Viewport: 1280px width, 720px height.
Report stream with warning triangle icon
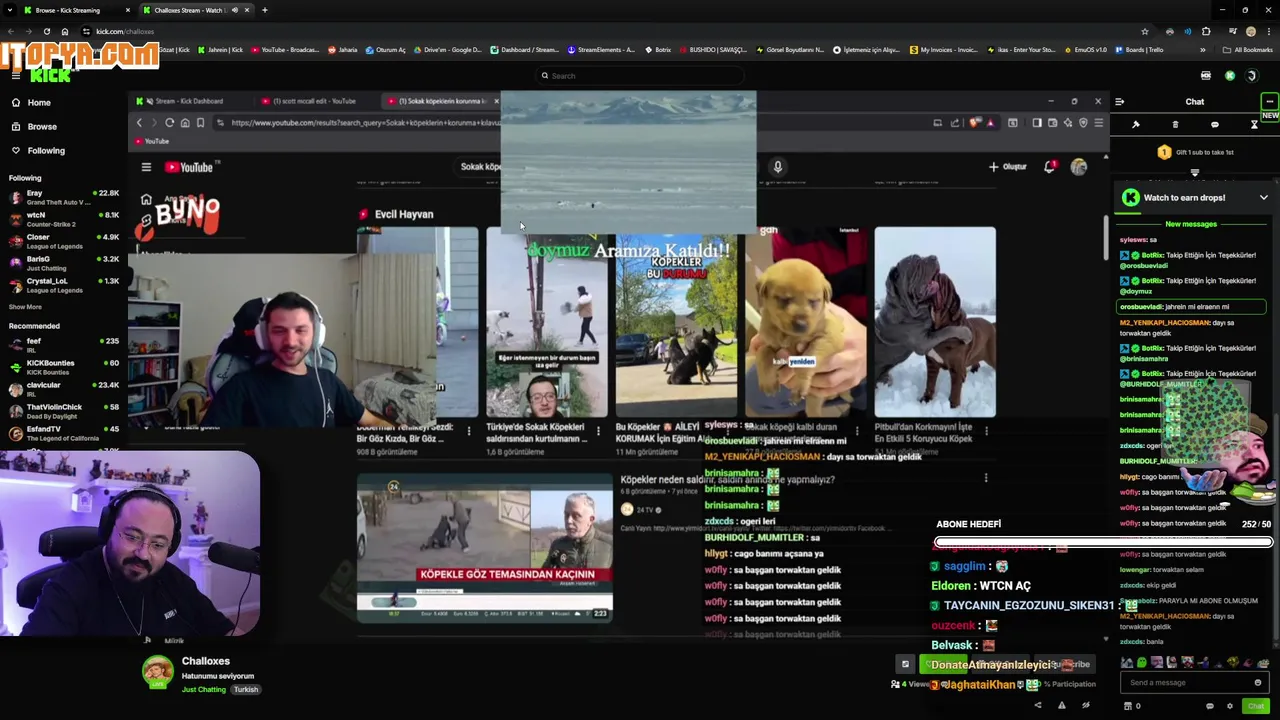click(1061, 705)
